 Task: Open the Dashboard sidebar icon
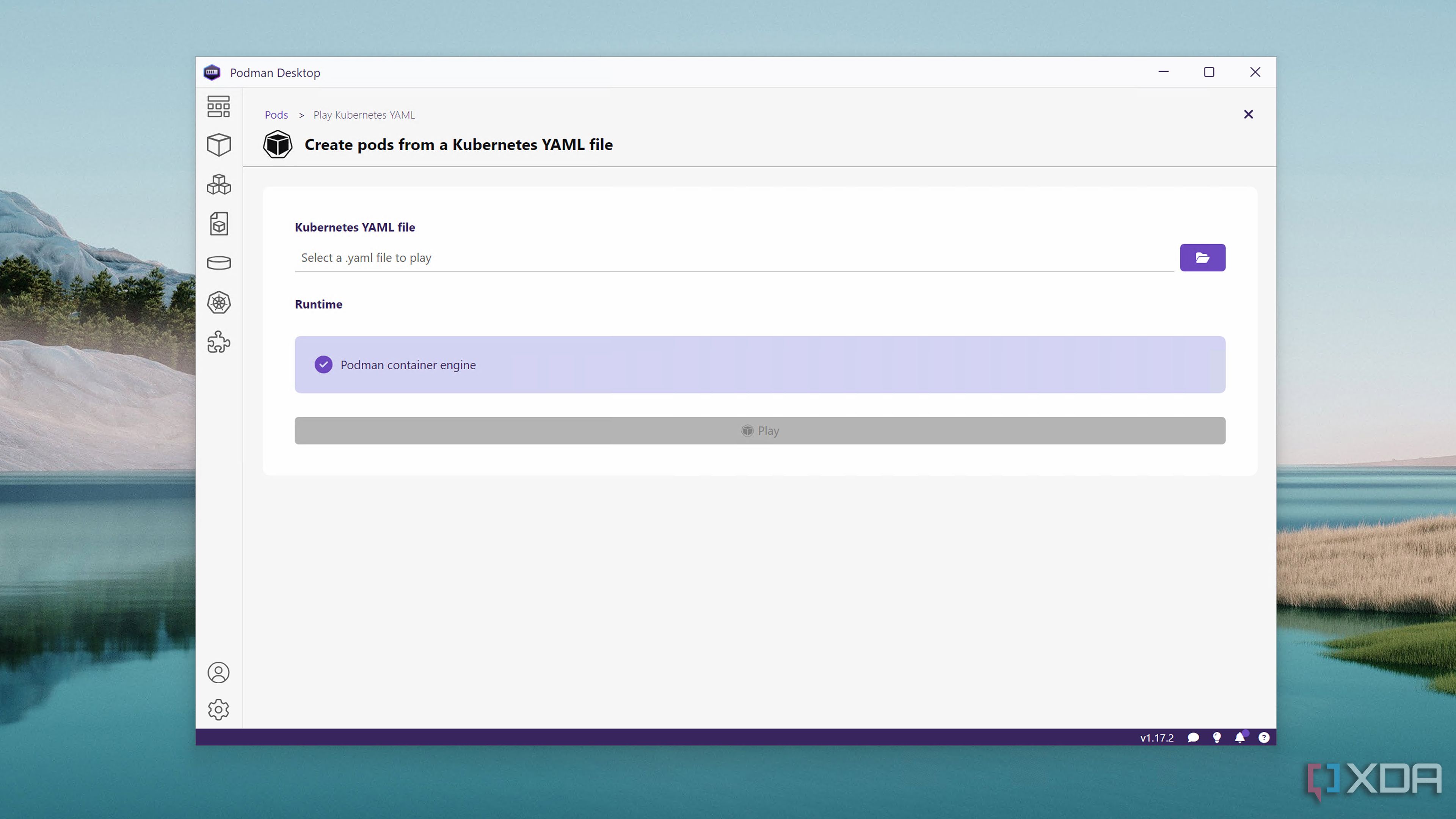click(218, 106)
